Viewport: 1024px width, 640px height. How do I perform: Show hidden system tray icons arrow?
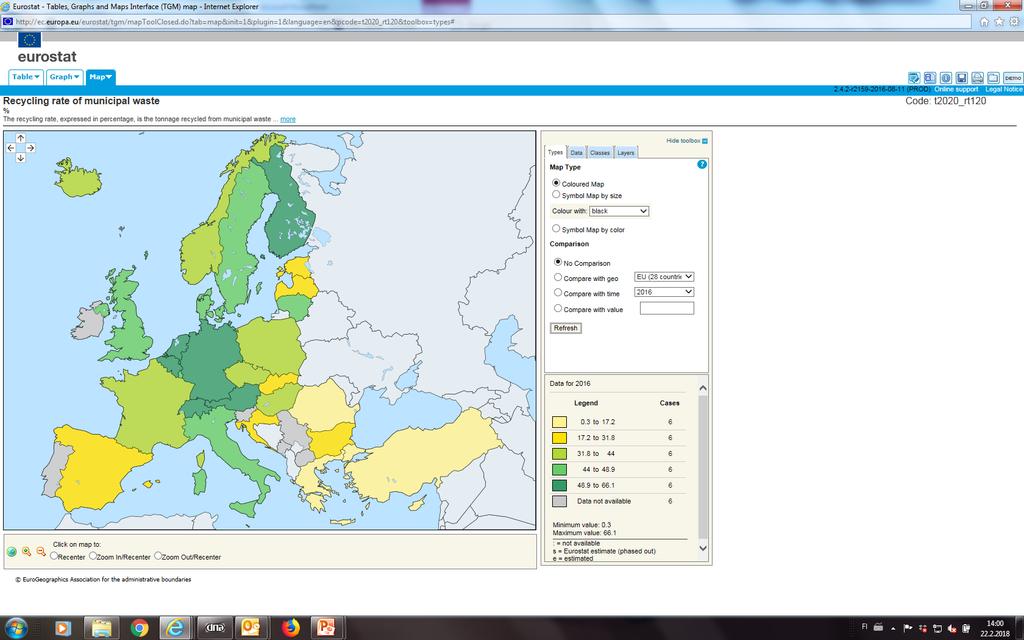(x=893, y=628)
